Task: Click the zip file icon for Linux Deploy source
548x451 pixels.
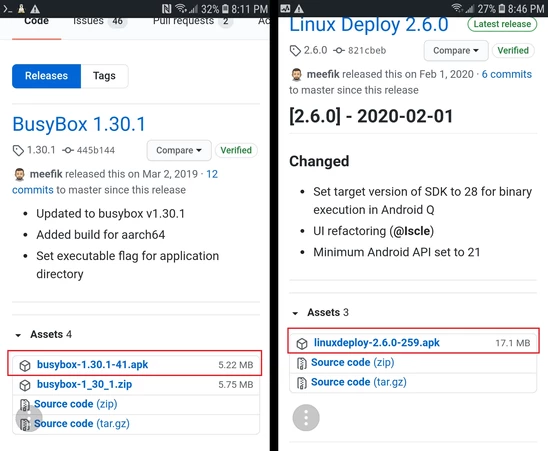Action: point(301,363)
